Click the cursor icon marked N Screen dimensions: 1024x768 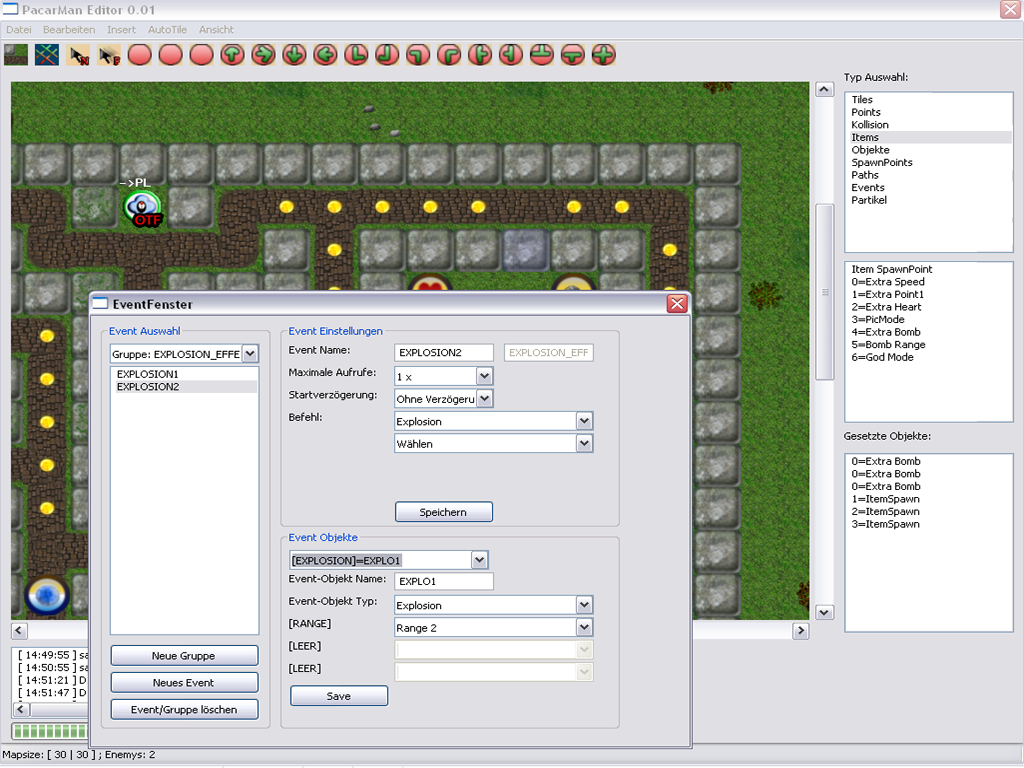[x=78, y=54]
